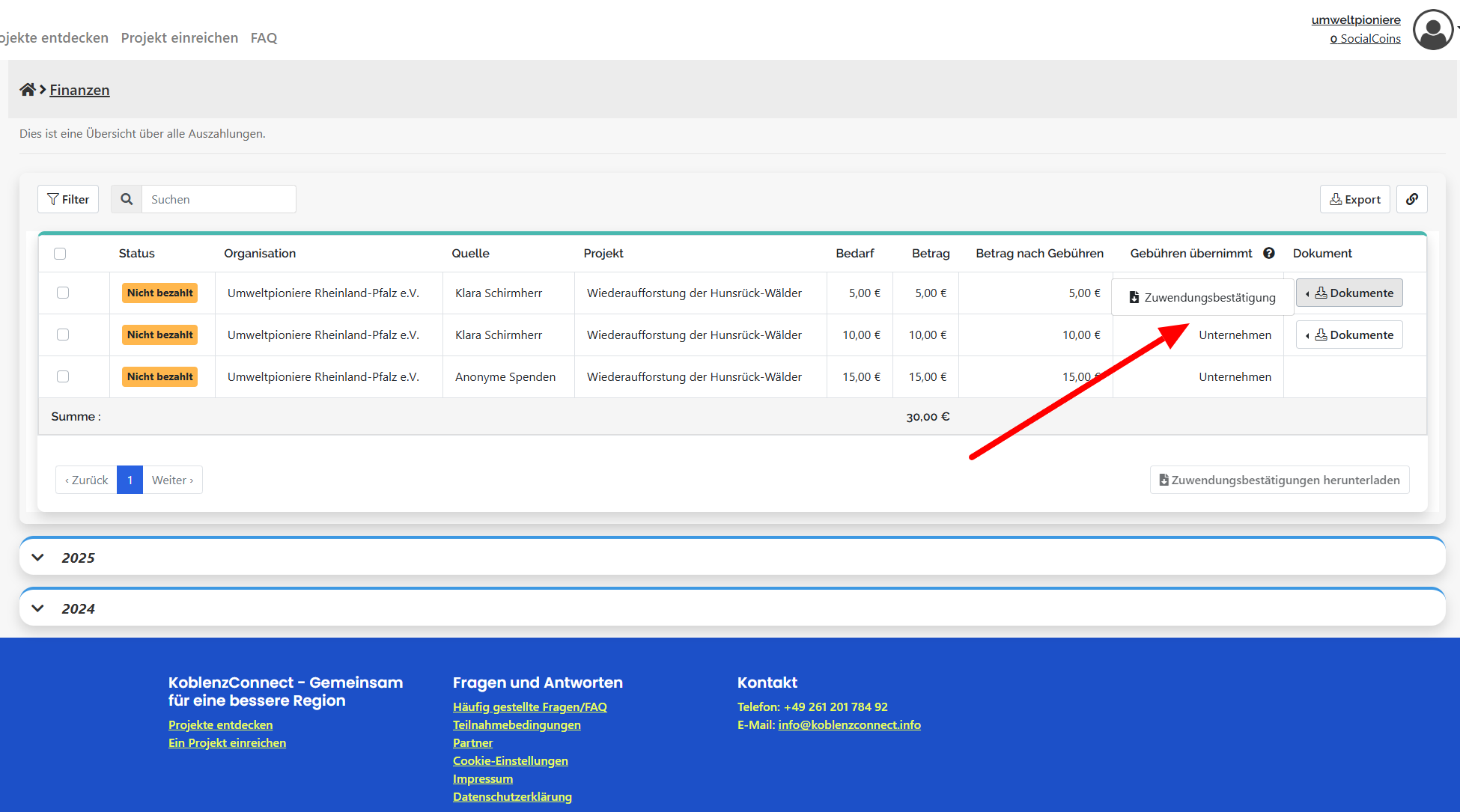Click the Gebühren übernimmt help question icon

click(x=1269, y=253)
